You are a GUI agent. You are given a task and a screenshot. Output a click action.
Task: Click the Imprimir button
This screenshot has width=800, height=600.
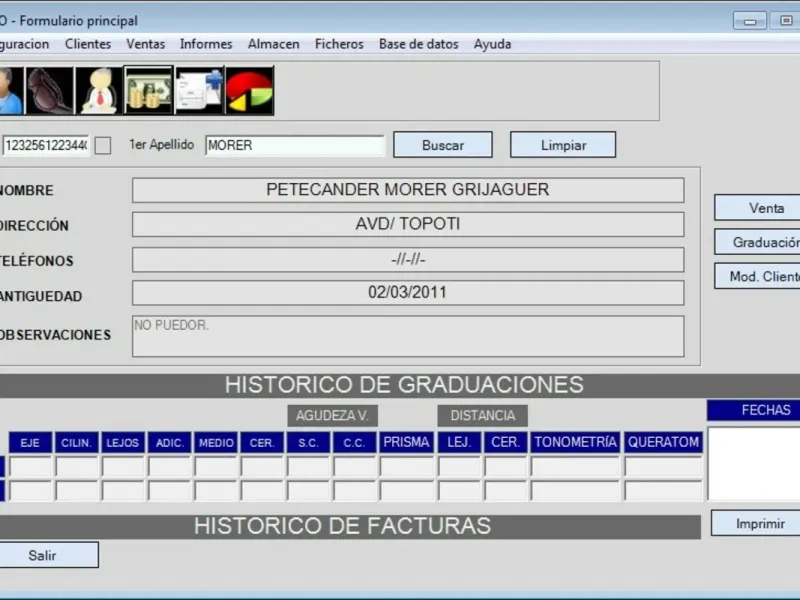(x=756, y=523)
